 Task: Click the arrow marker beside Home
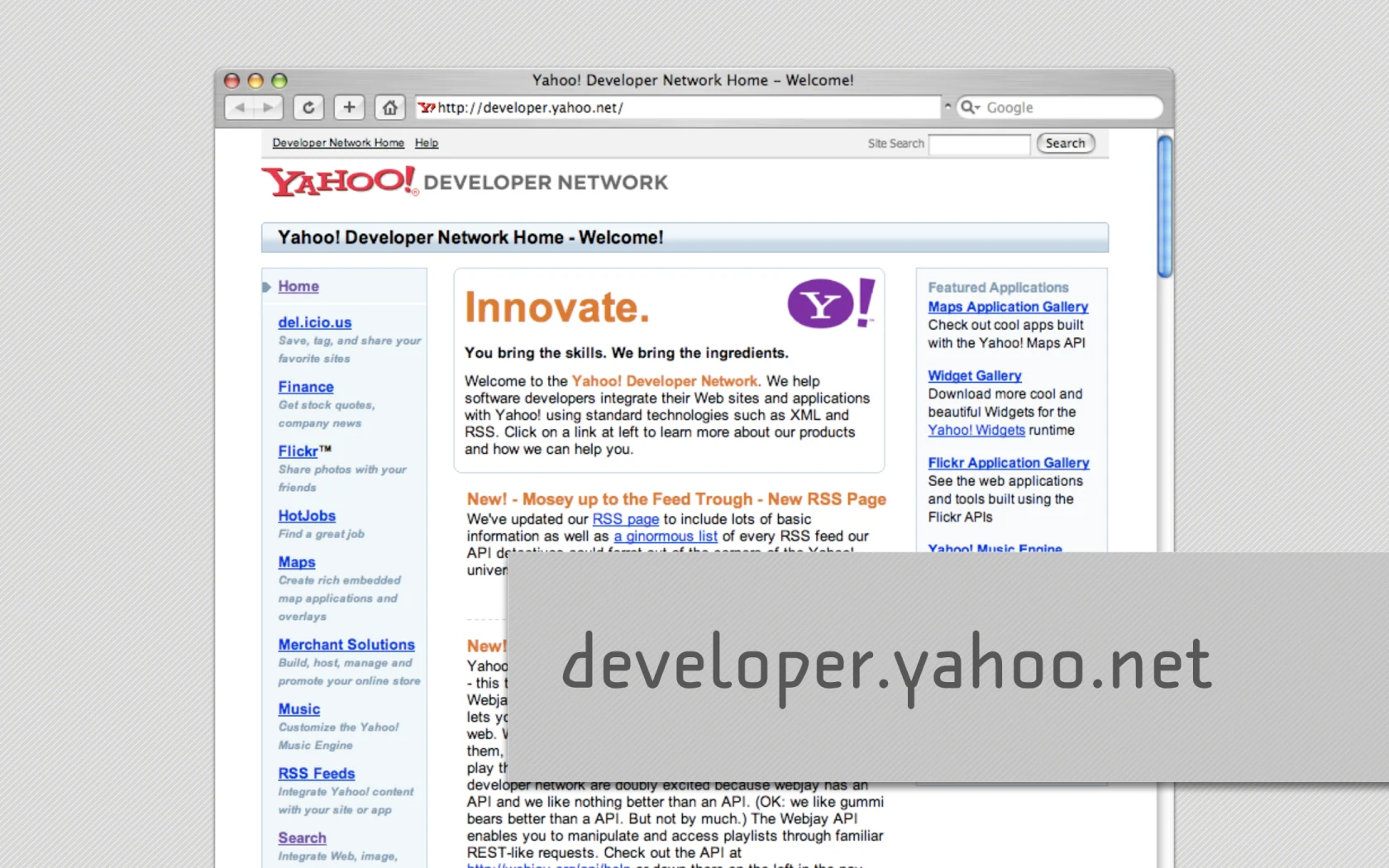[267, 287]
